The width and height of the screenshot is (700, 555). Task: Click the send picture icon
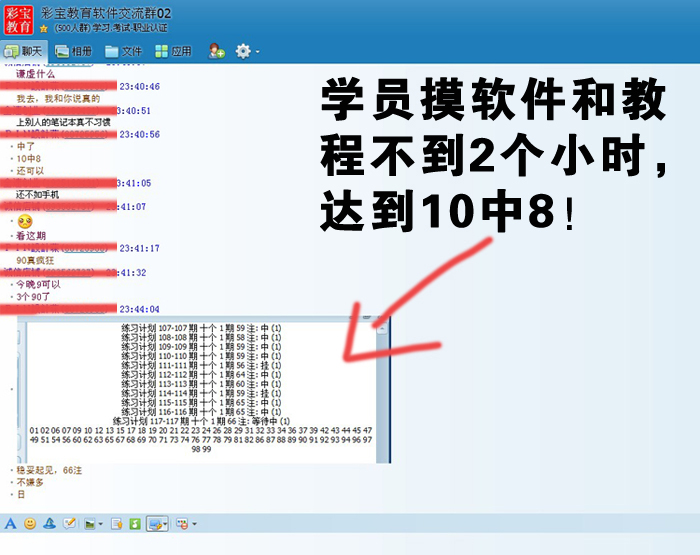click(90, 523)
